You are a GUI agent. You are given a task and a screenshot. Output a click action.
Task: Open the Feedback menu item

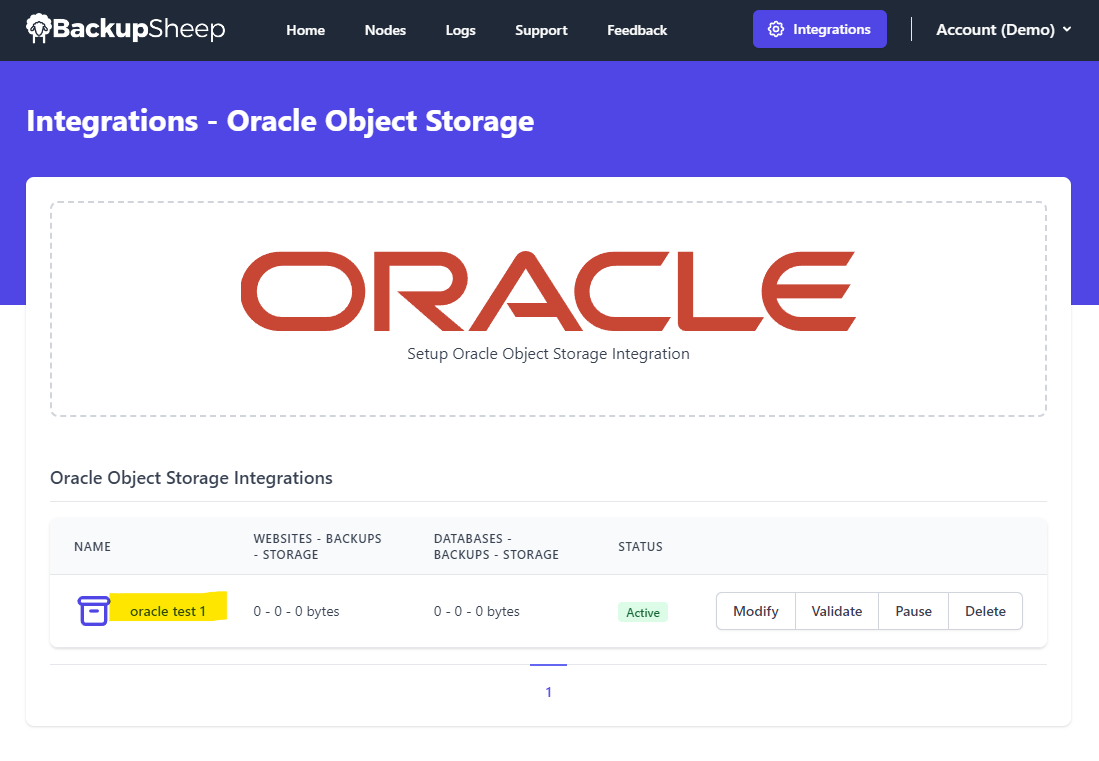[x=636, y=30]
